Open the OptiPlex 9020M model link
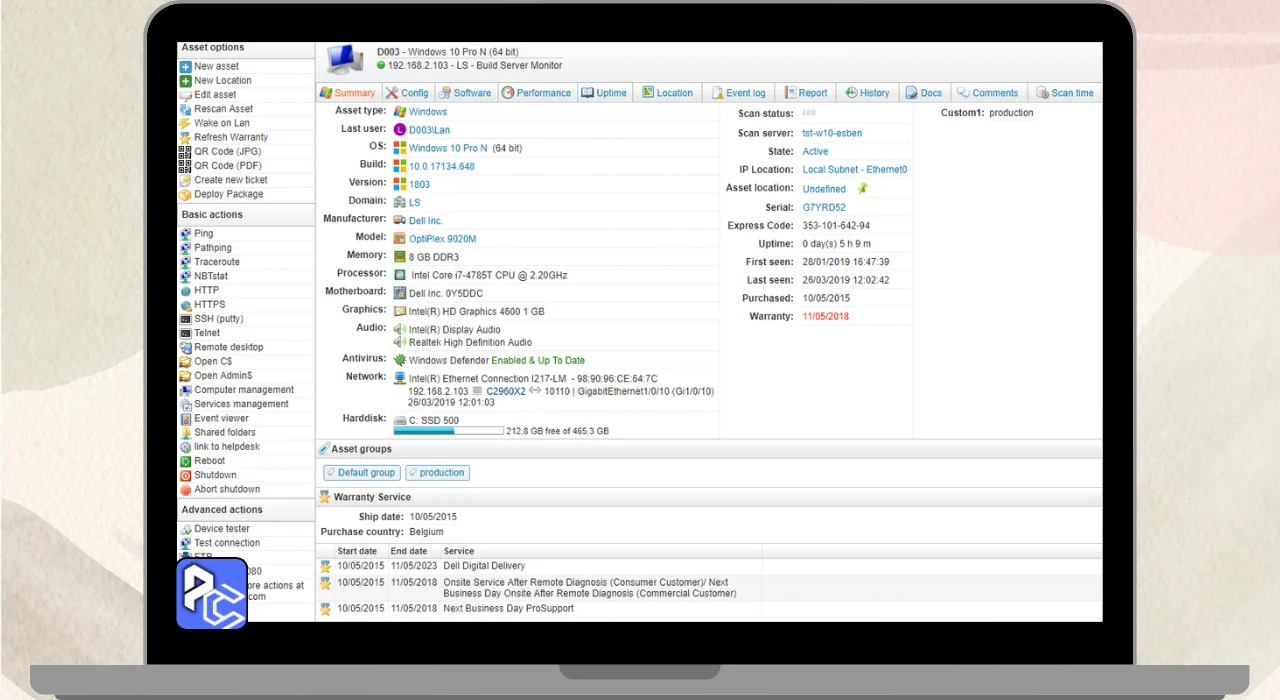The width and height of the screenshot is (1280, 700). click(x=442, y=239)
